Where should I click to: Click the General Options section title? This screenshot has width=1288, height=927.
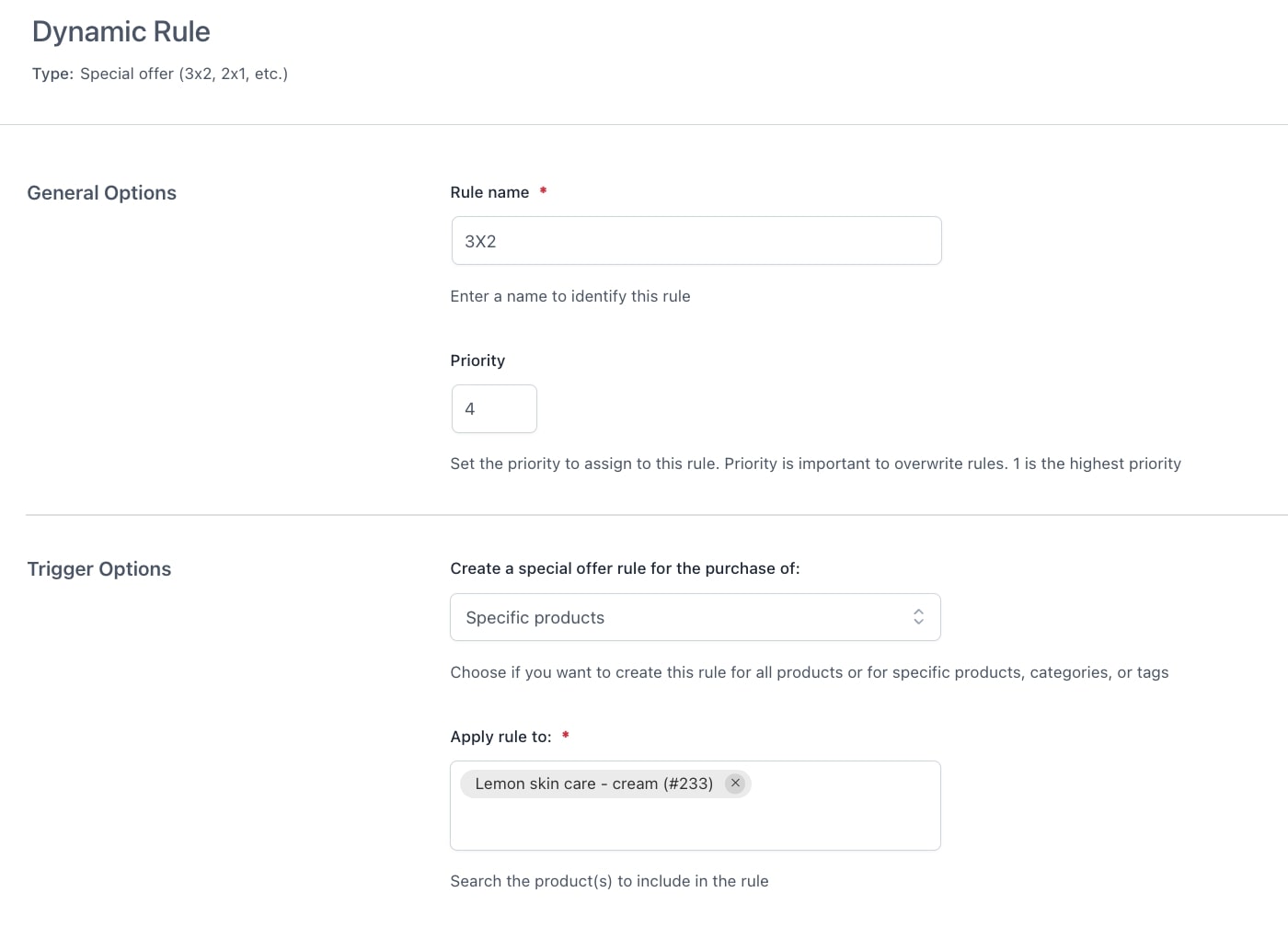(102, 193)
